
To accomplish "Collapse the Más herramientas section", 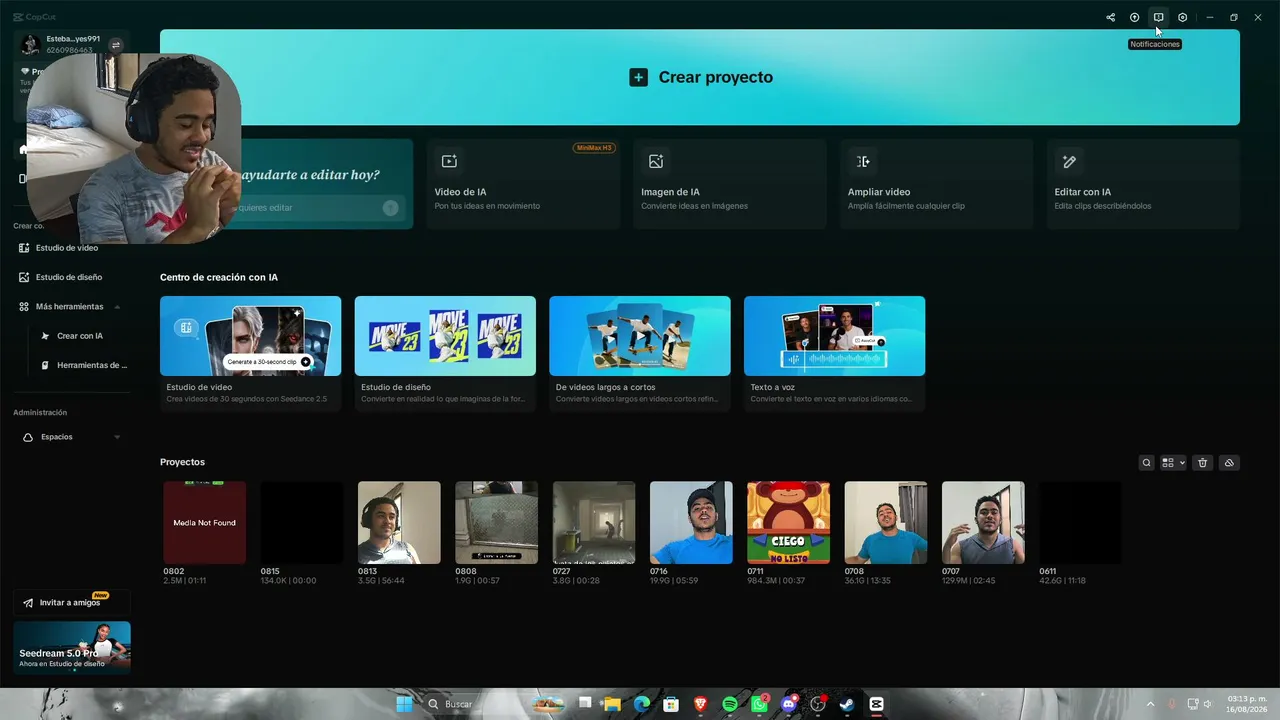I will 117,307.
